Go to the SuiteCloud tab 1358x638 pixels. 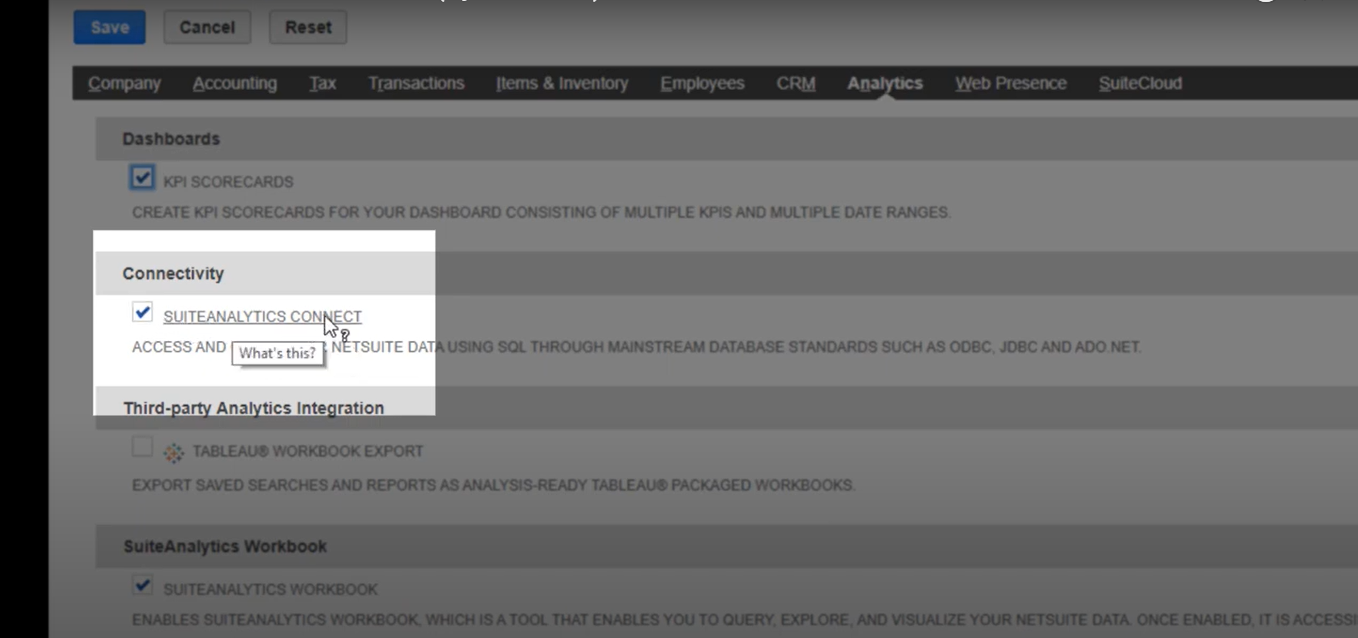[x=1140, y=83]
